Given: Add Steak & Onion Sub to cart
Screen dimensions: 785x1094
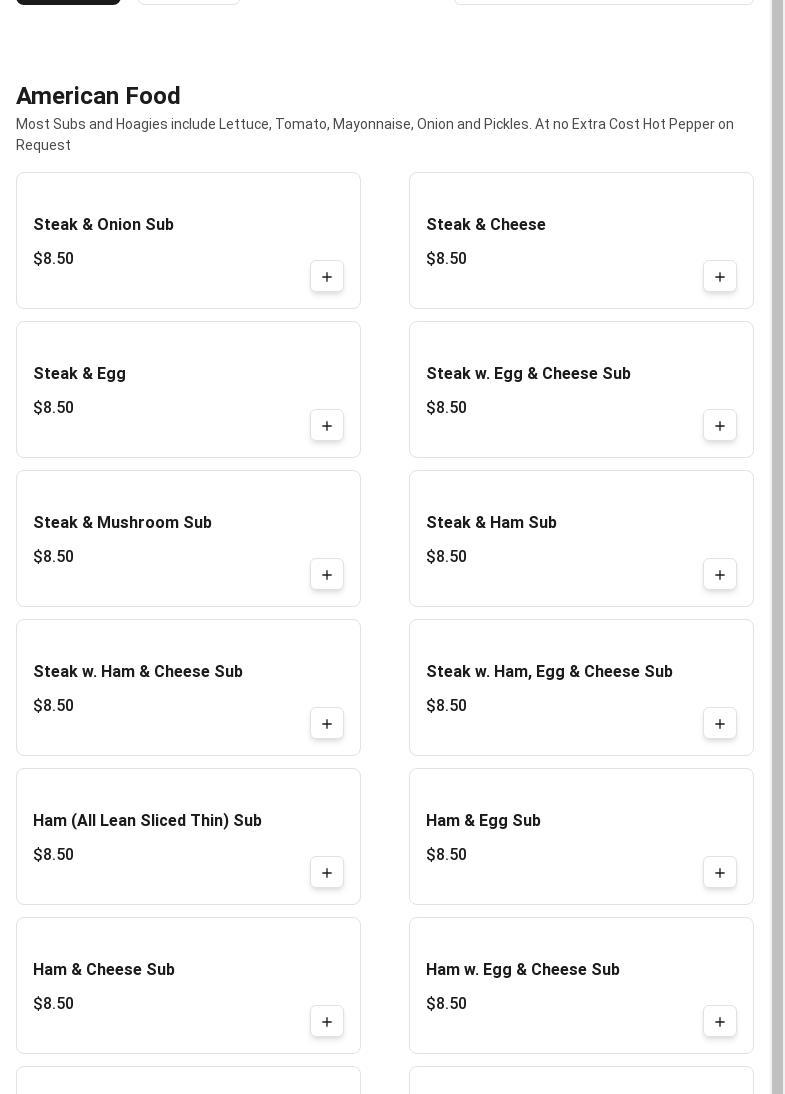Looking at the screenshot, I should click(x=327, y=277).
